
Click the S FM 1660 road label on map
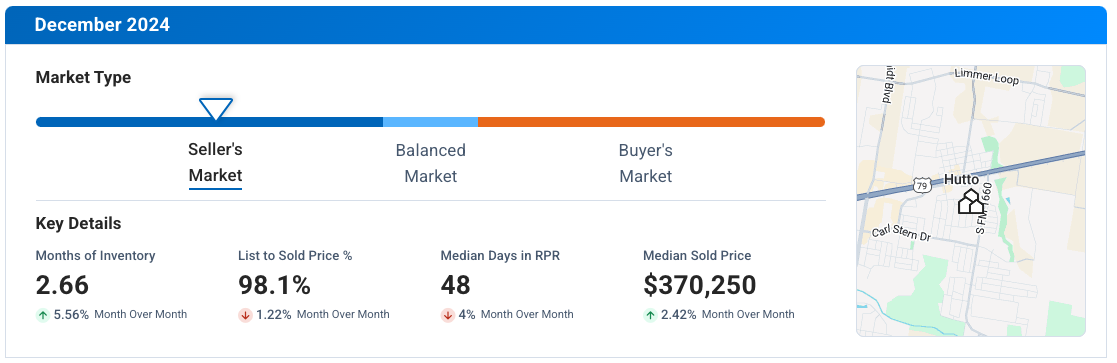click(x=984, y=209)
